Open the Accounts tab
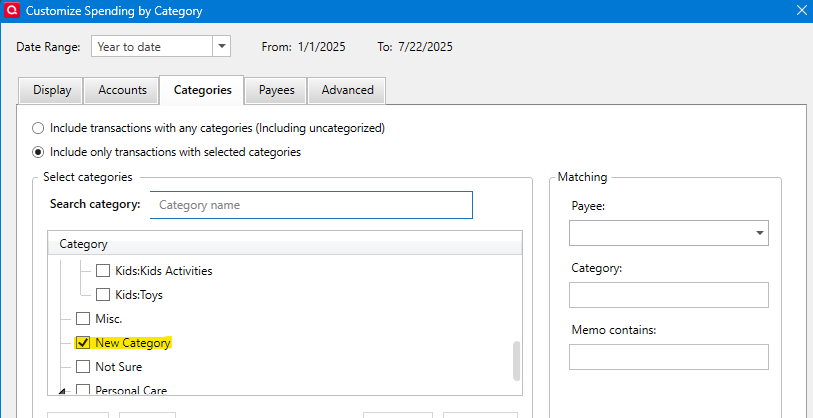813x418 pixels. tap(122, 90)
